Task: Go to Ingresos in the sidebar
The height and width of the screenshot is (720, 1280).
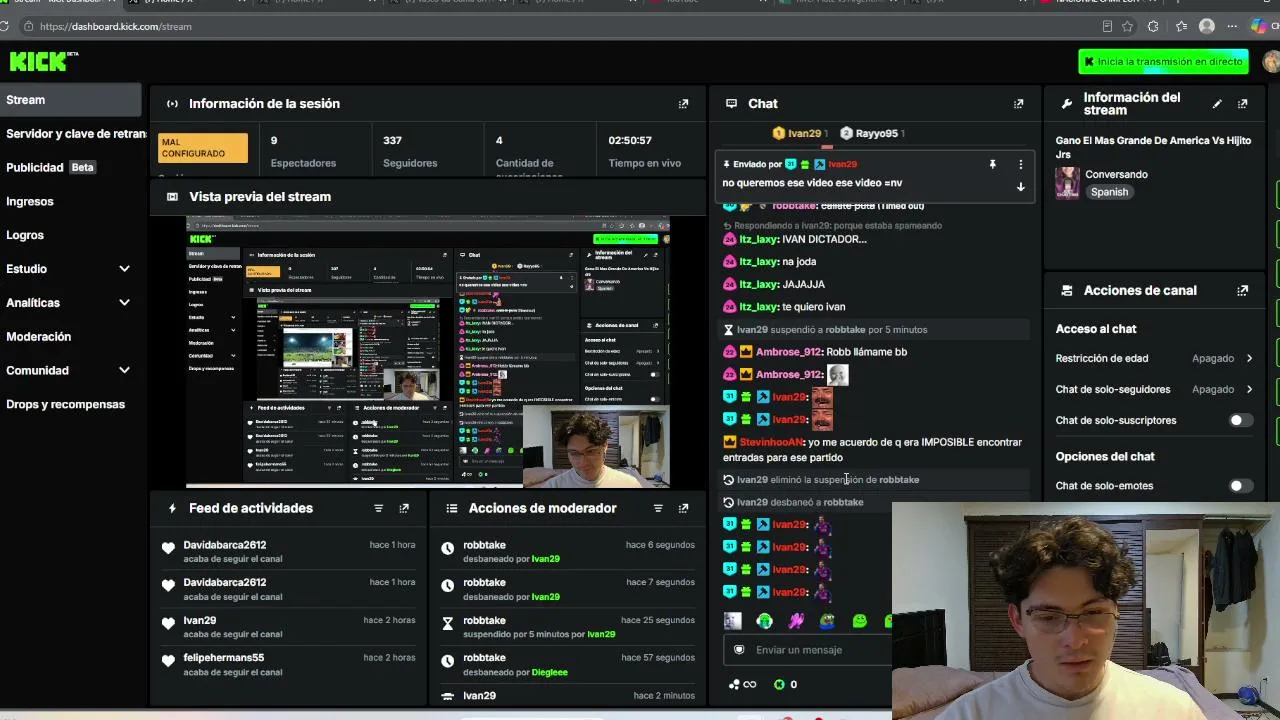Action: [x=30, y=202]
